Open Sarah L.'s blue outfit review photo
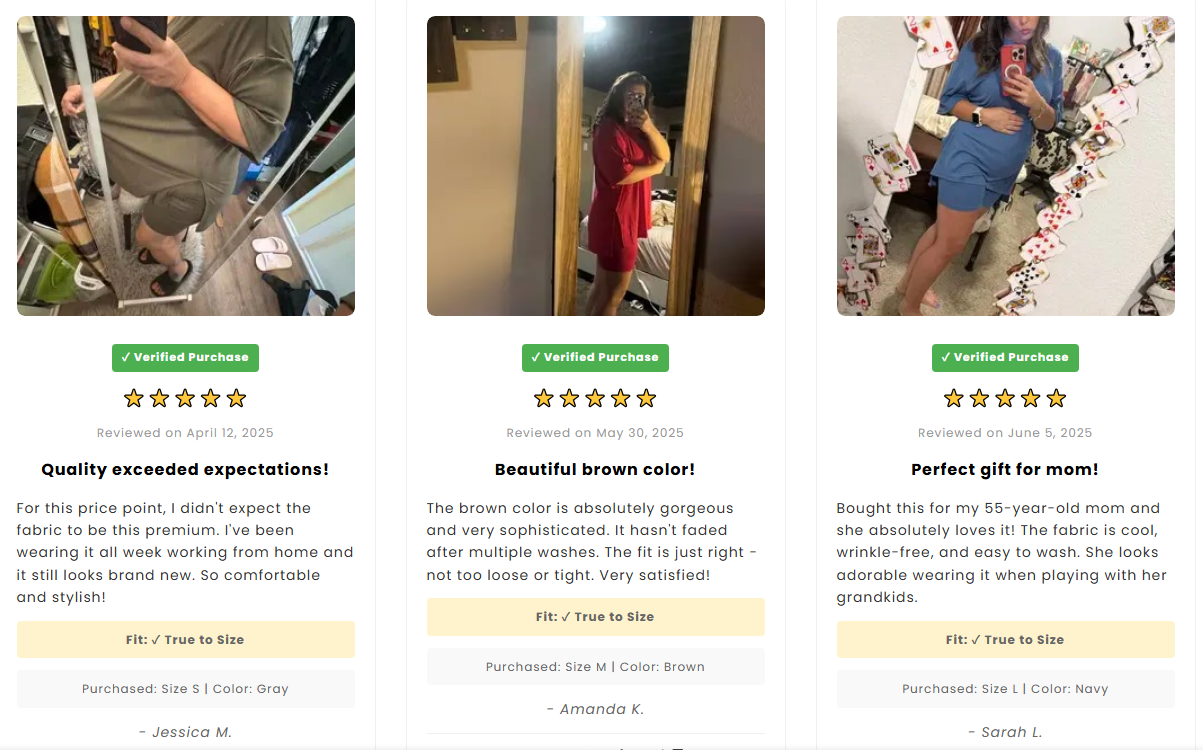The width and height of the screenshot is (1203, 750). coord(1006,166)
